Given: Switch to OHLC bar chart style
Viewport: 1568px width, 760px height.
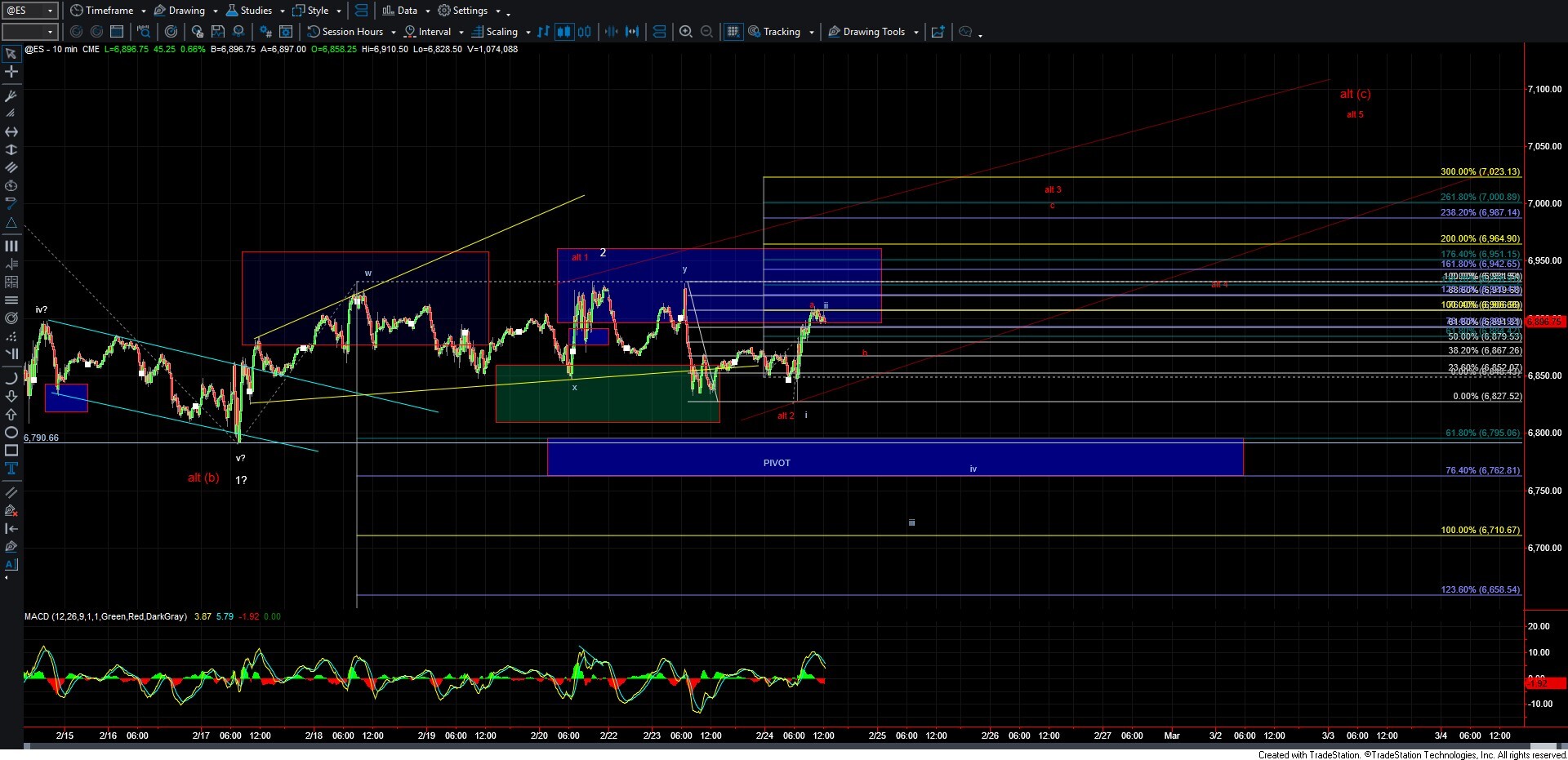Looking at the screenshot, I should pyautogui.click(x=543, y=32).
